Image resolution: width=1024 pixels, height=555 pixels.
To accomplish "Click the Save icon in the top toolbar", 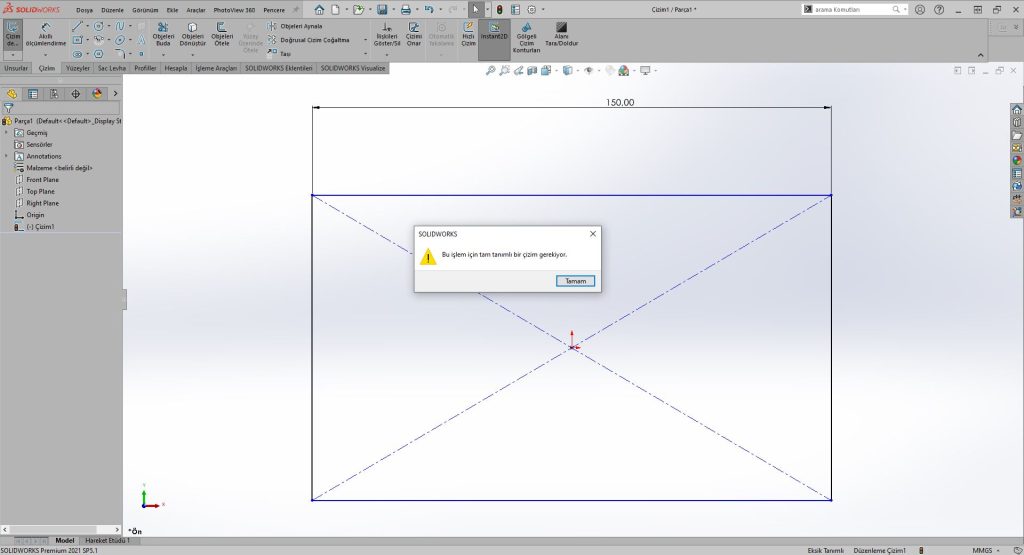I will (382, 9).
